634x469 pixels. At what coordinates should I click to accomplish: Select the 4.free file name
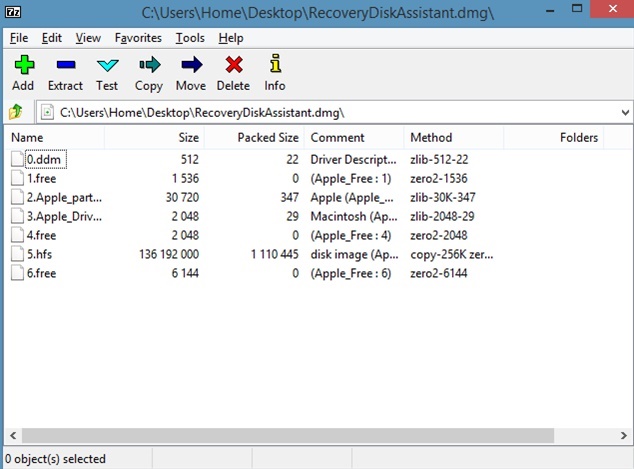[x=42, y=235]
